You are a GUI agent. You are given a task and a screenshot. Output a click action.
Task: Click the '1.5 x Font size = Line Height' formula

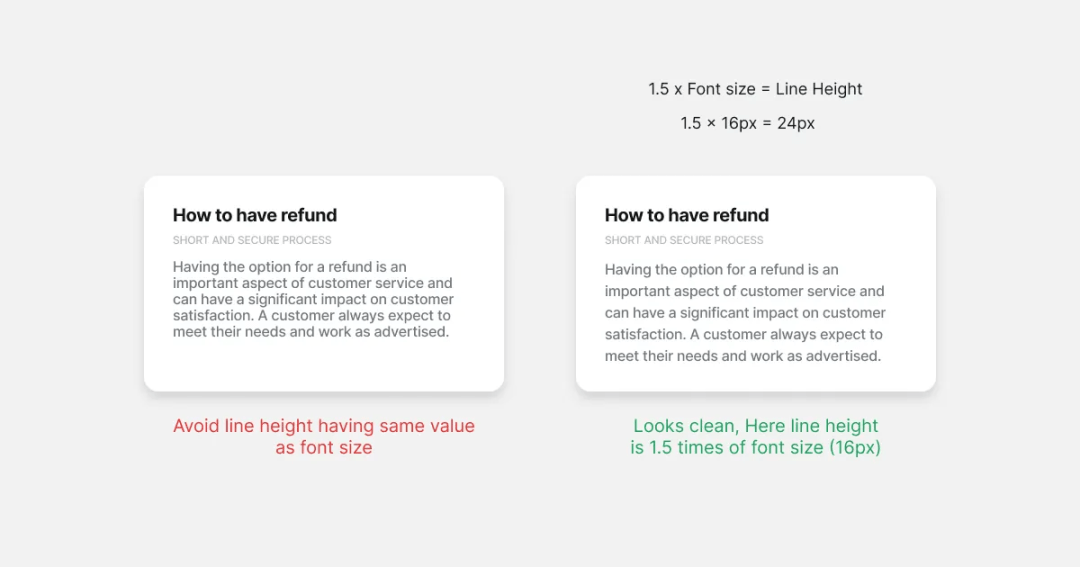tap(755, 89)
